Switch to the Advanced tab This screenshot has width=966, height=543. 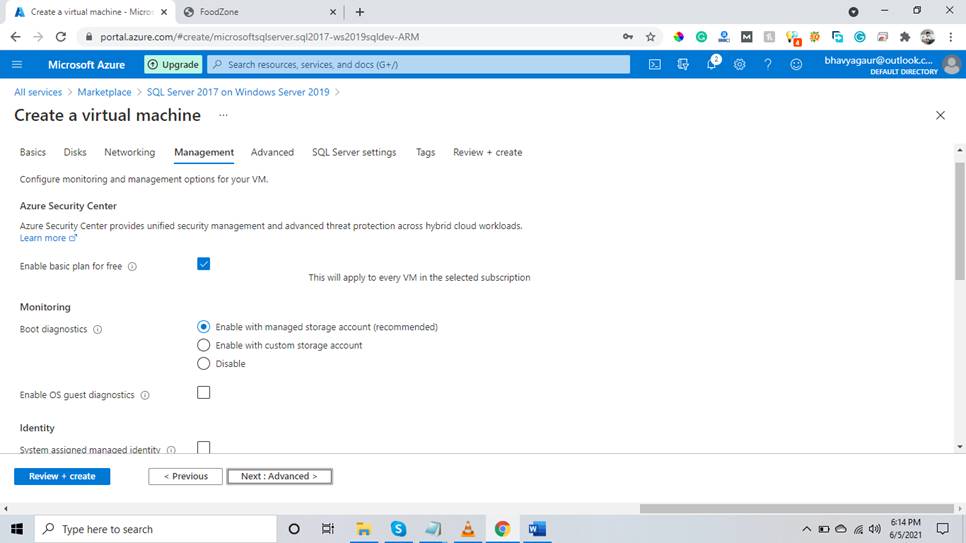[x=272, y=152]
